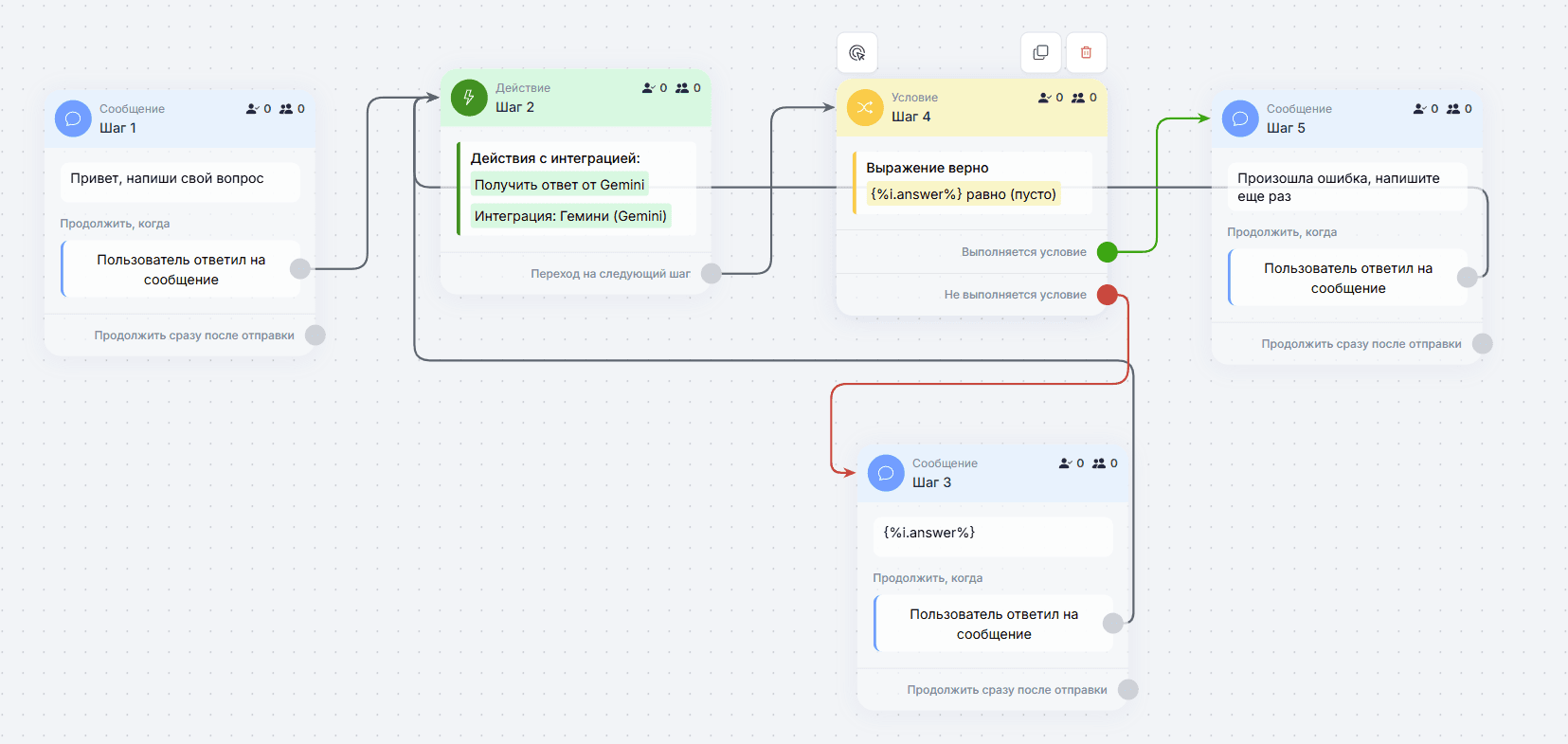
Task: Click the blue chat bubble icon of Шаг 3
Action: pyautogui.click(x=886, y=473)
